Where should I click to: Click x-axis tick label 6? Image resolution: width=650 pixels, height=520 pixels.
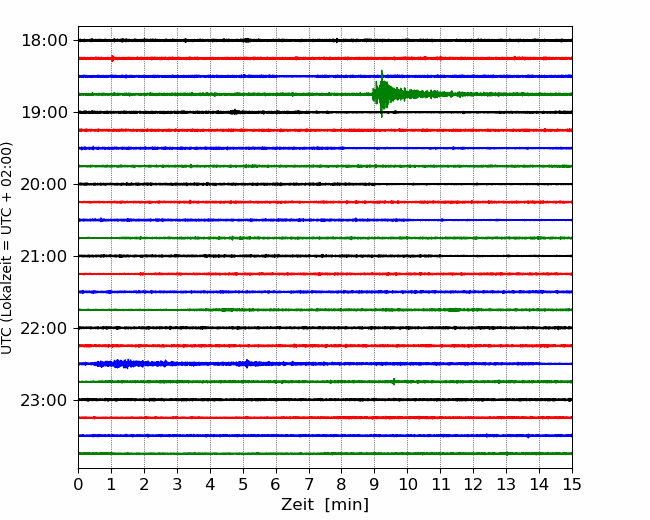(276, 484)
